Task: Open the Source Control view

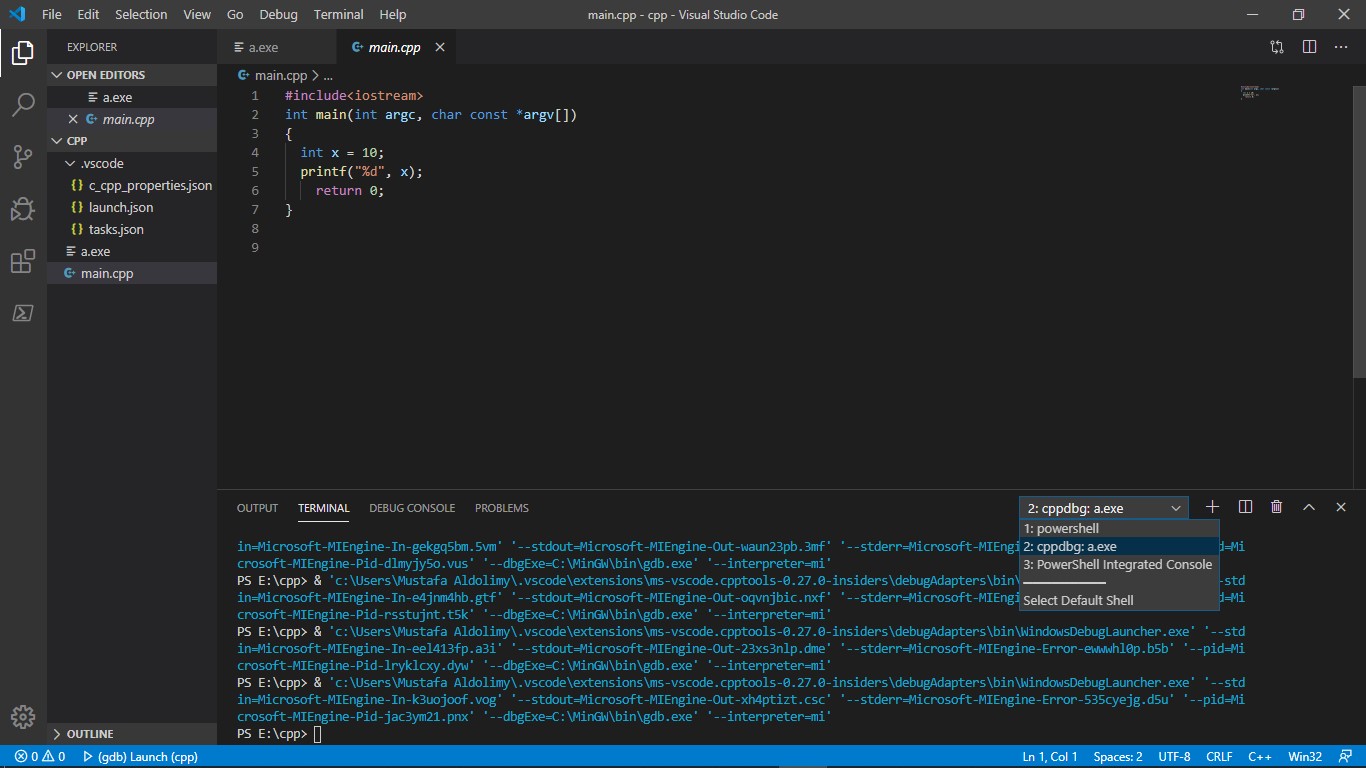Action: (x=23, y=157)
